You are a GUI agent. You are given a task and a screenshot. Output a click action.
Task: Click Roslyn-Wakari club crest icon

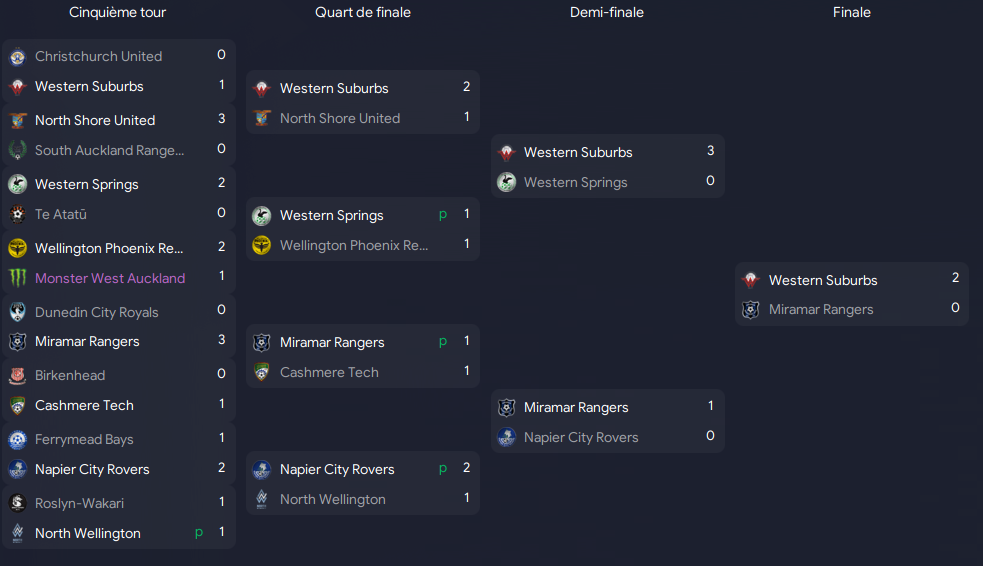pyautogui.click(x=18, y=503)
